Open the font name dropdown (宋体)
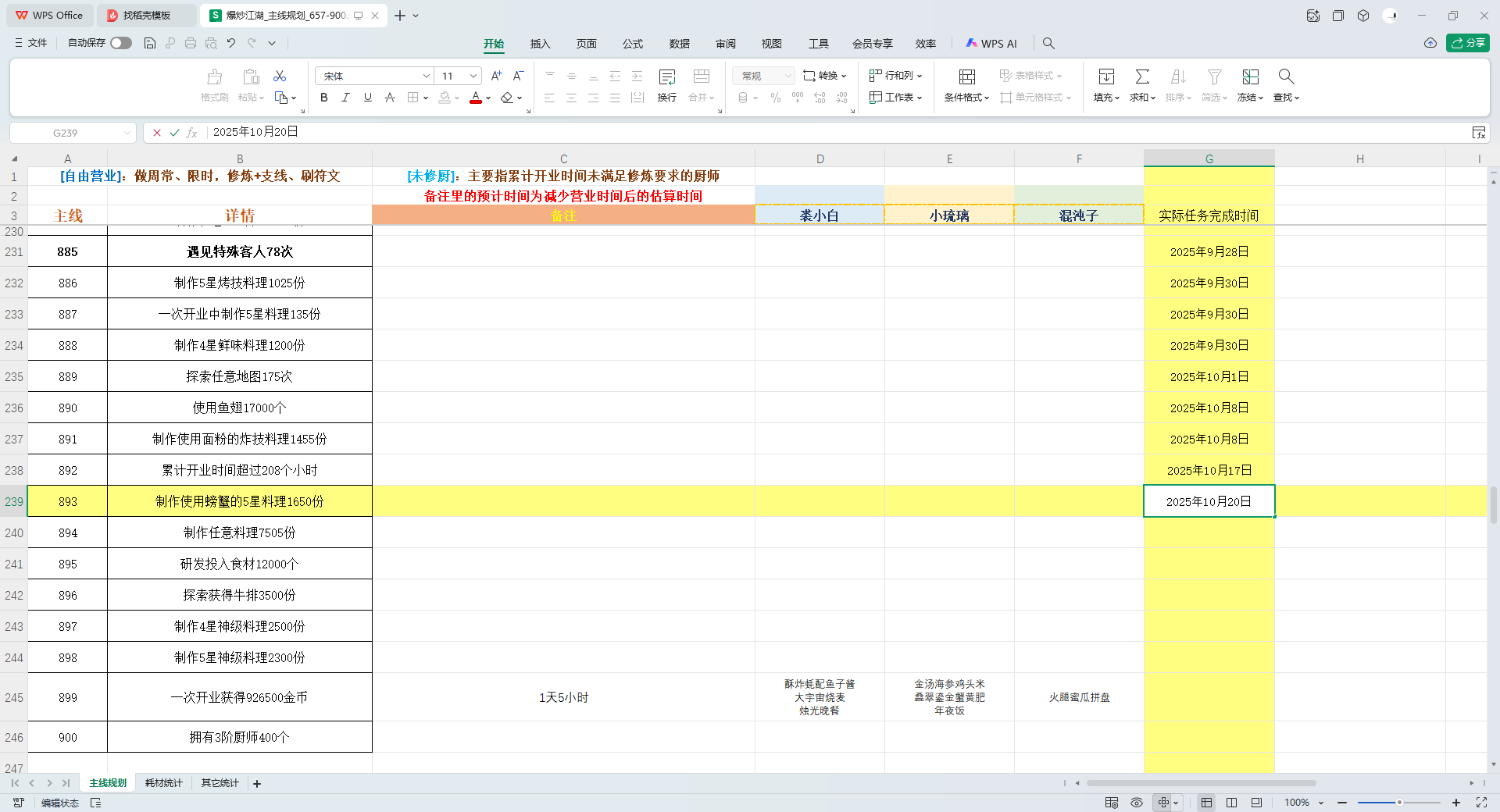This screenshot has width=1500, height=812. (426, 76)
